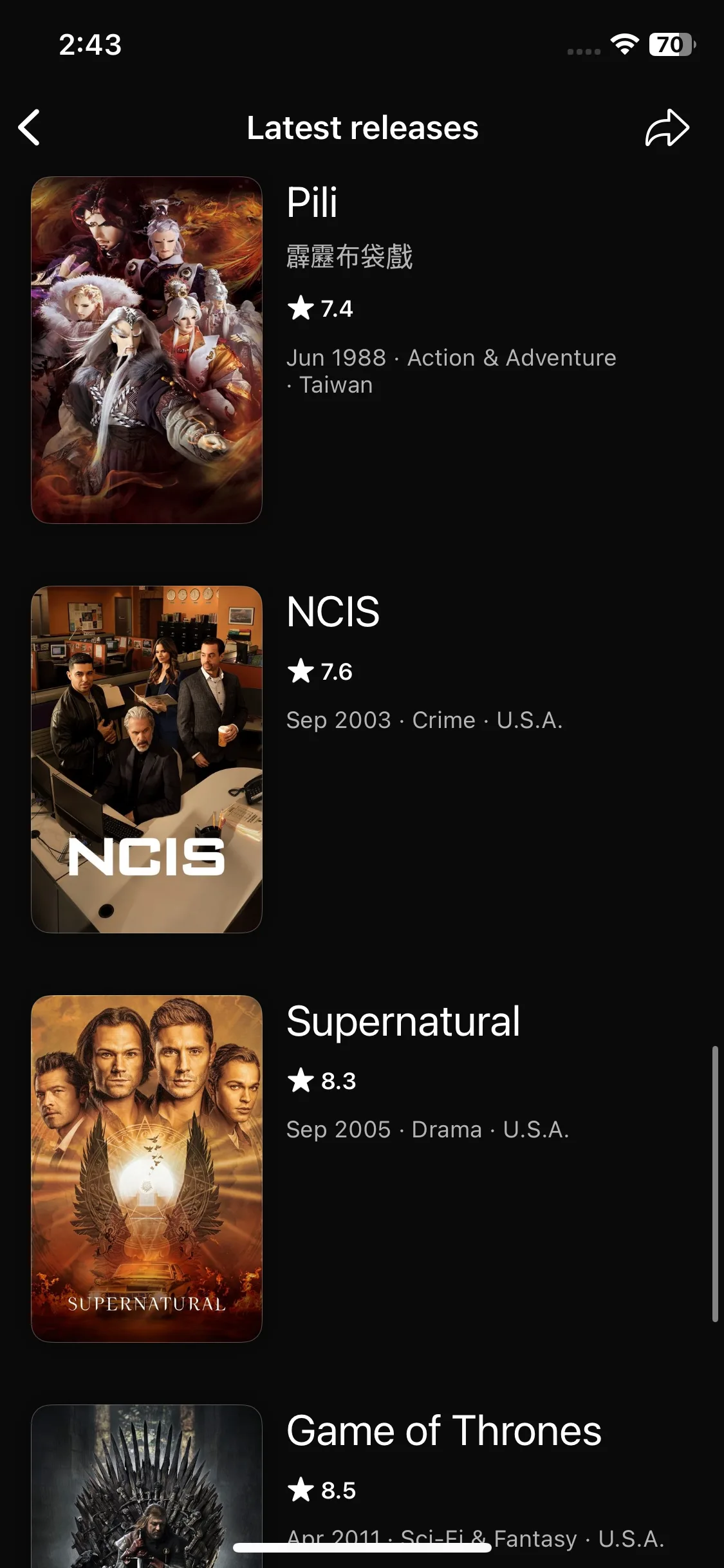This screenshot has height=1568, width=724.
Task: Select the Pili title text
Action: [312, 202]
